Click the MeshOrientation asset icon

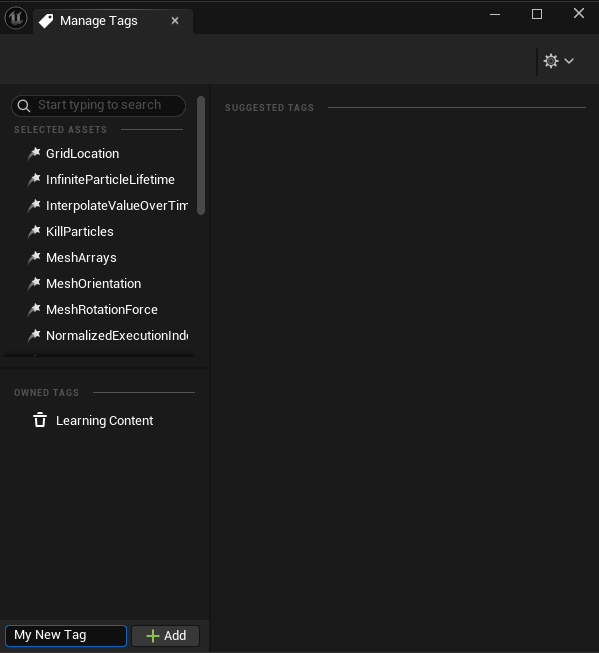pos(34,284)
